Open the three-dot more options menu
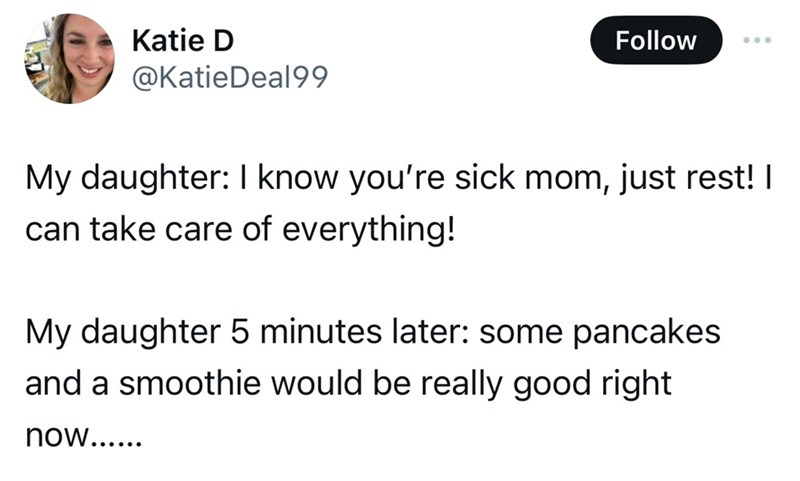The width and height of the screenshot is (800, 481). (x=759, y=41)
